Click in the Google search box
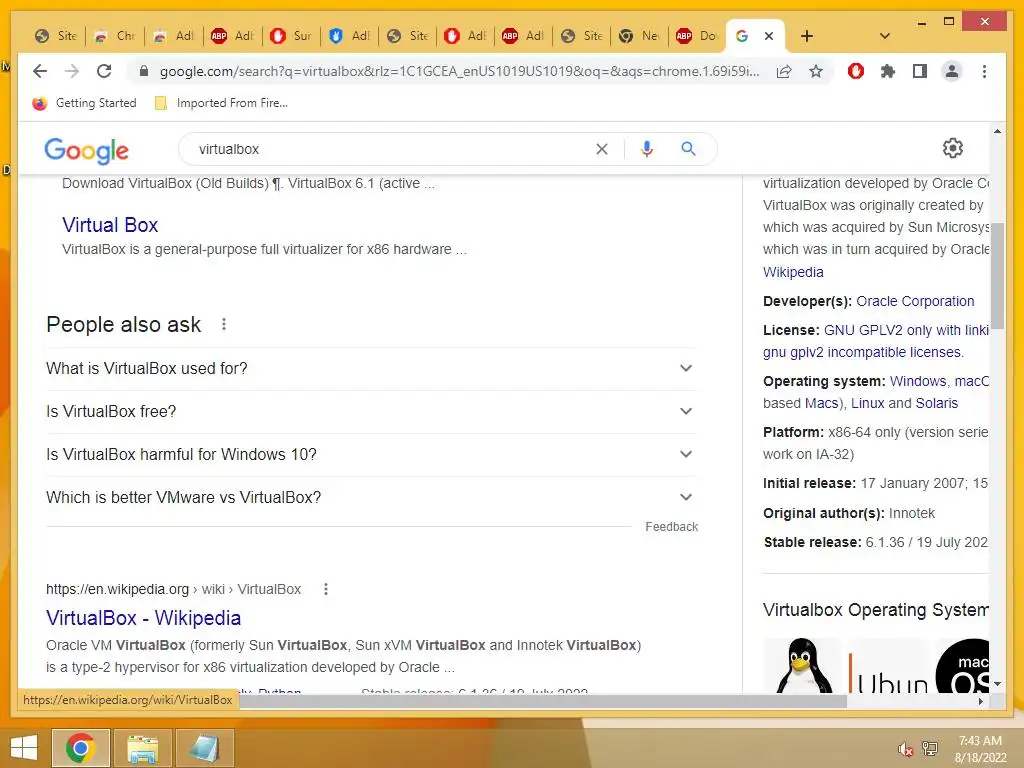Viewport: 1024px width, 768px height. [392, 149]
